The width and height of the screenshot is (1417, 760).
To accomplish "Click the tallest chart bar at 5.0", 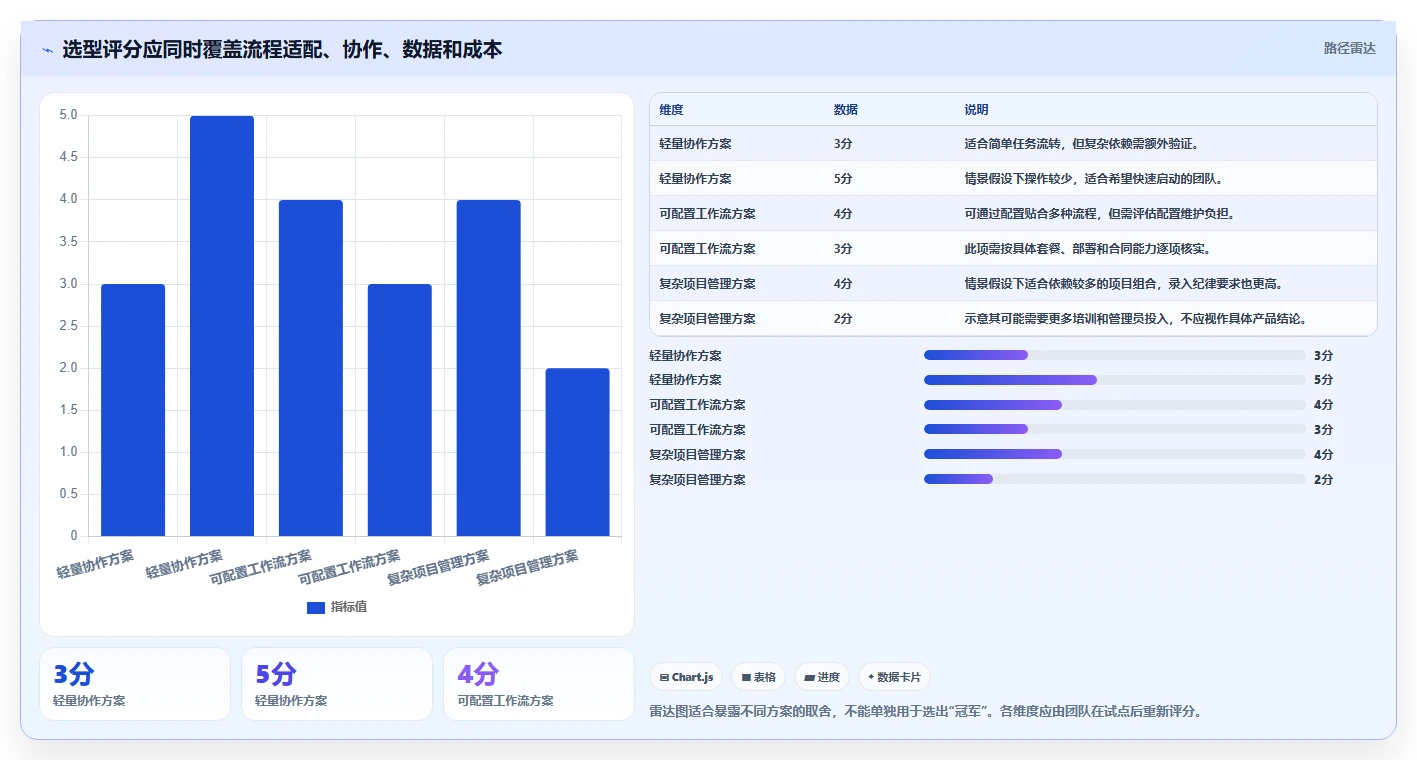I will (x=222, y=326).
